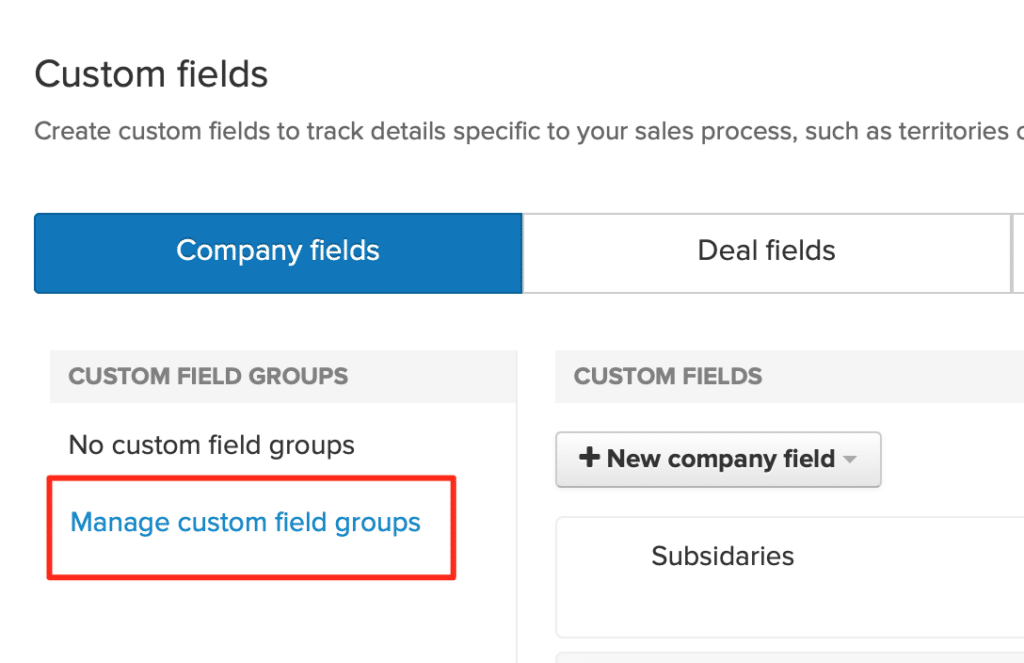Click the CUSTOM FIELDS panel header
This screenshot has height=663, width=1024.
click(667, 376)
